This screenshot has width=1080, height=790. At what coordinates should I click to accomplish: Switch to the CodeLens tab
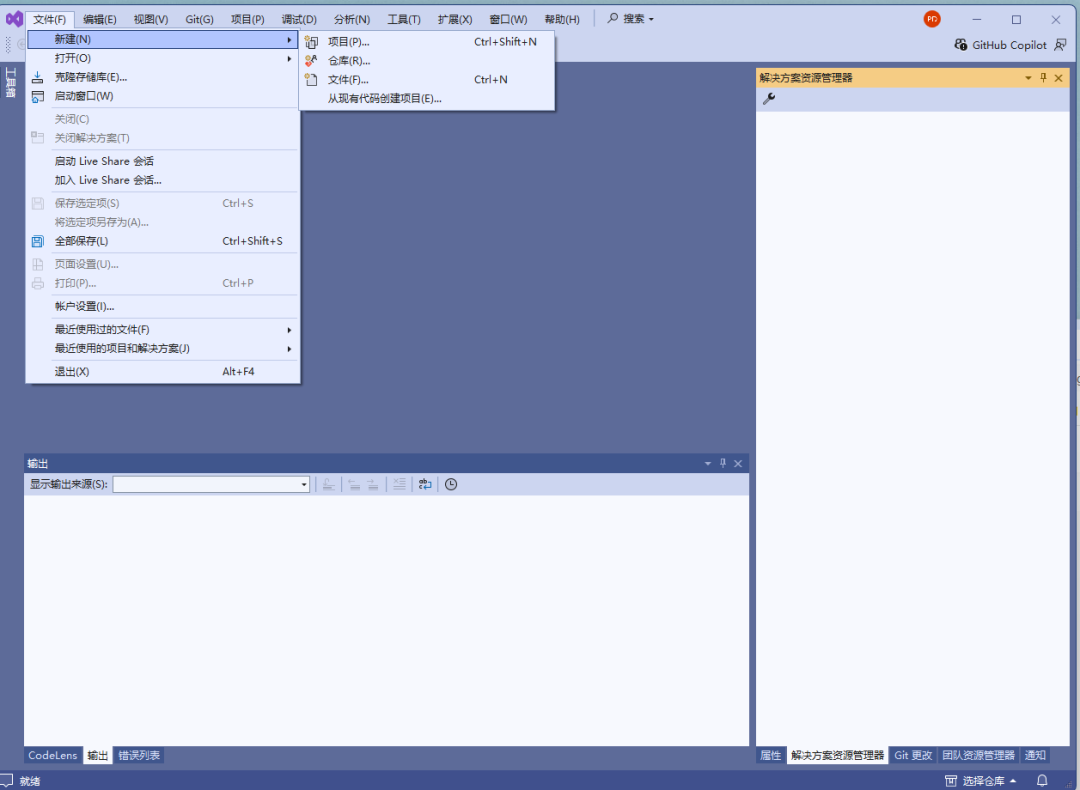coord(53,755)
